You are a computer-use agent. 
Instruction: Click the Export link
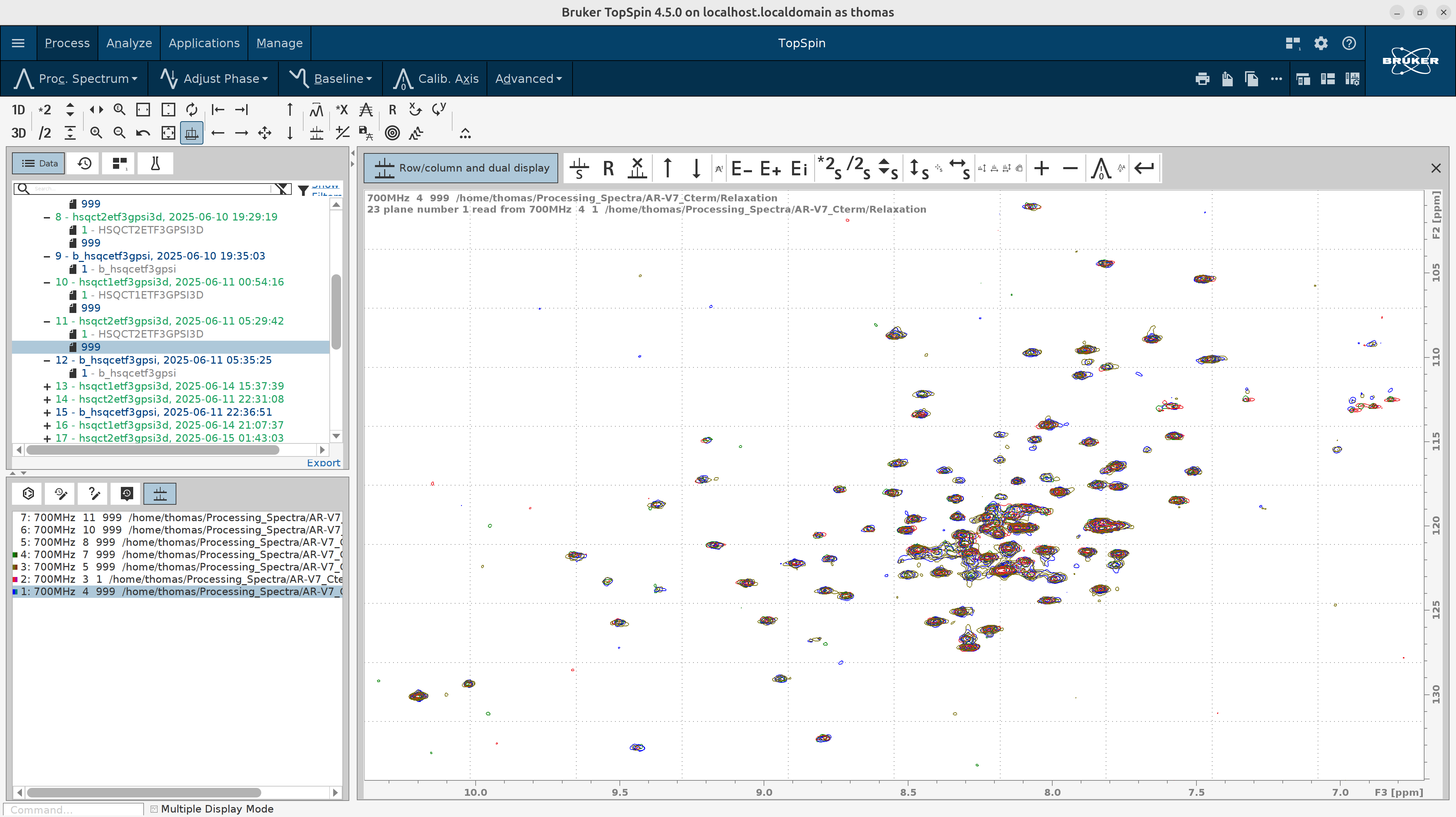tap(323, 463)
